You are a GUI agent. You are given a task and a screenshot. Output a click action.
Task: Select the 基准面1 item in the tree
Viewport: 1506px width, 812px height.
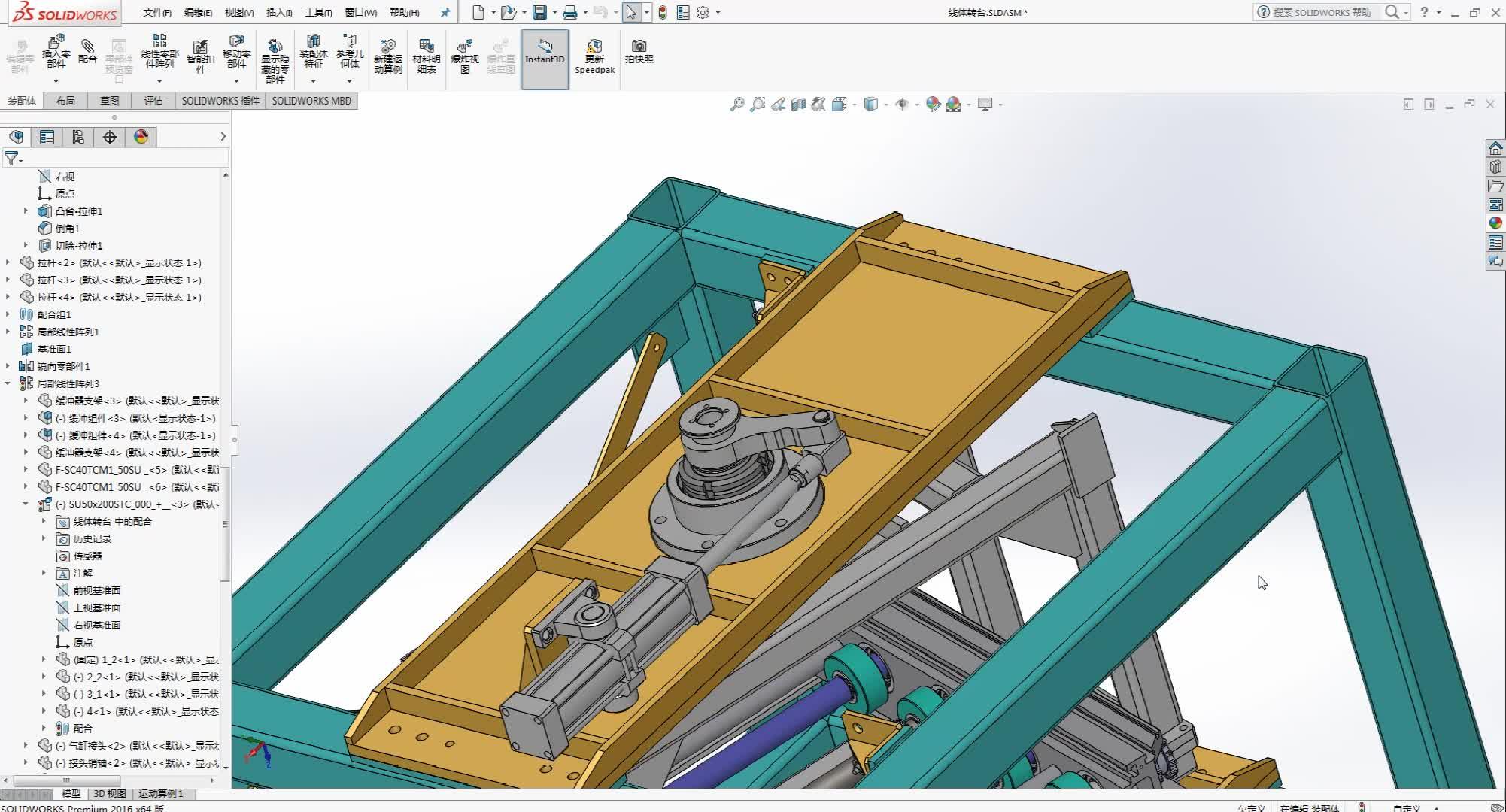(54, 349)
